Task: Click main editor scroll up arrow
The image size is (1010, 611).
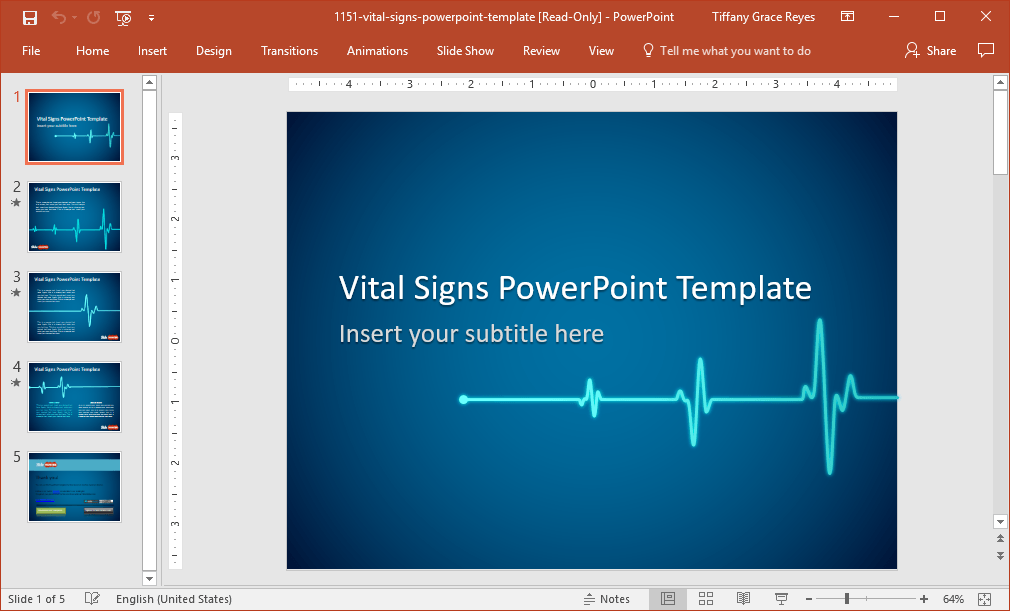Action: (x=1000, y=82)
